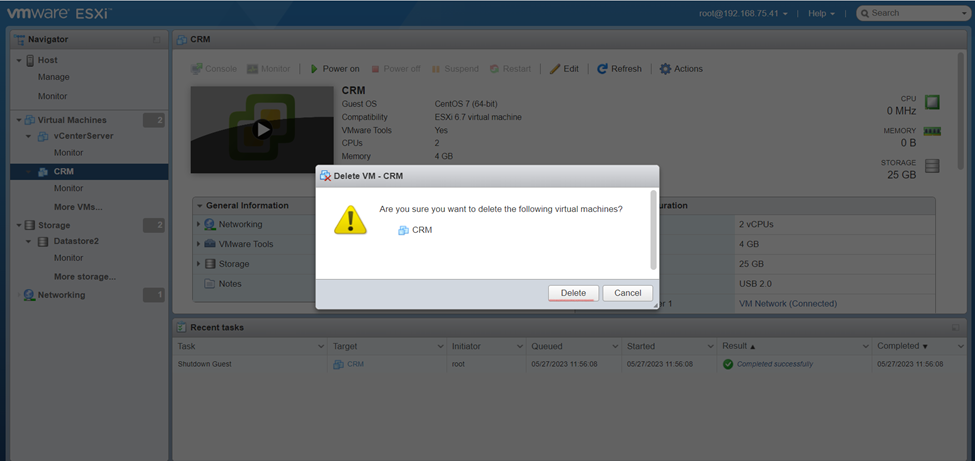Select Manage under Host
The width and height of the screenshot is (975, 461).
53,77
